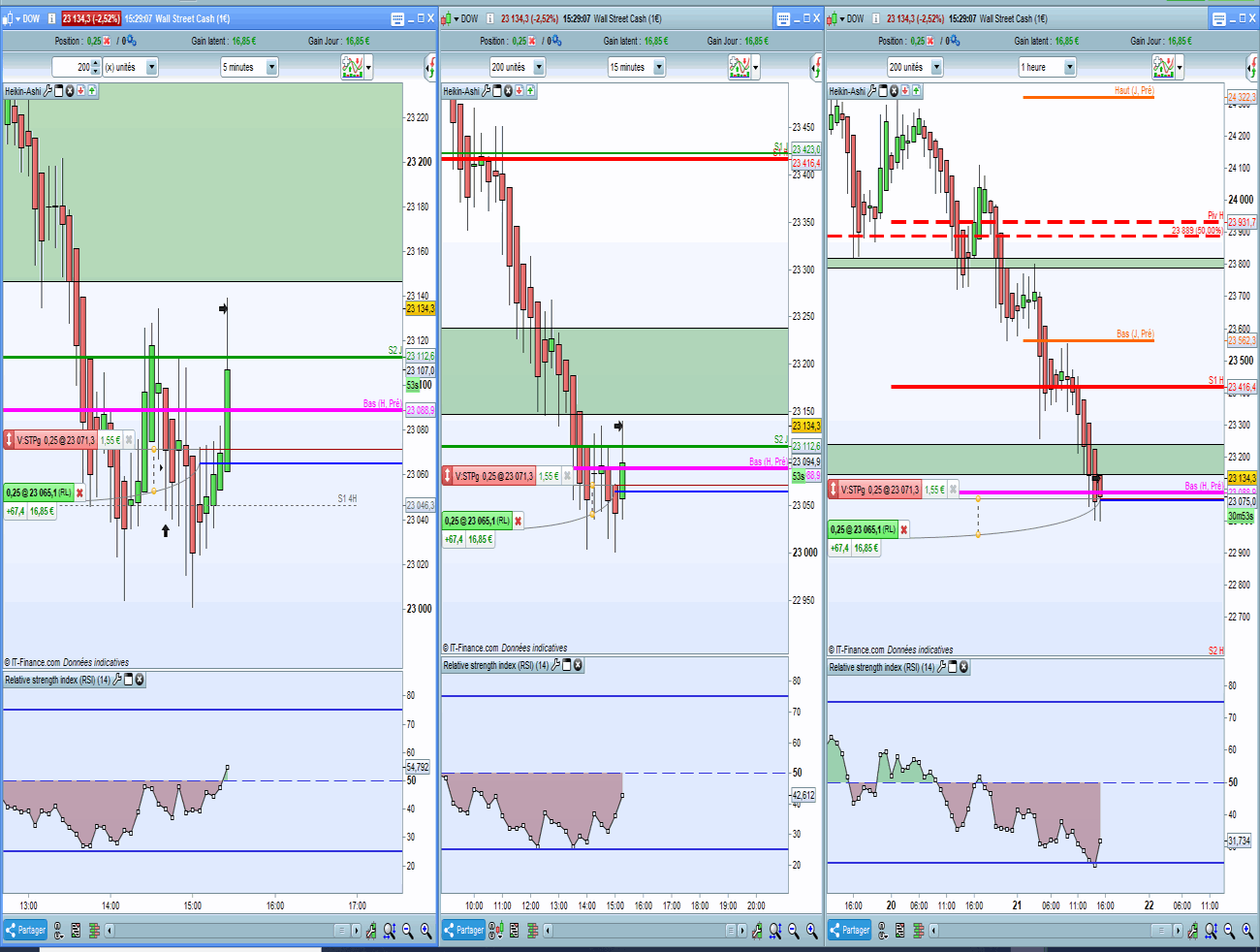Click add indicator icon in 15-minute window

tap(740, 67)
